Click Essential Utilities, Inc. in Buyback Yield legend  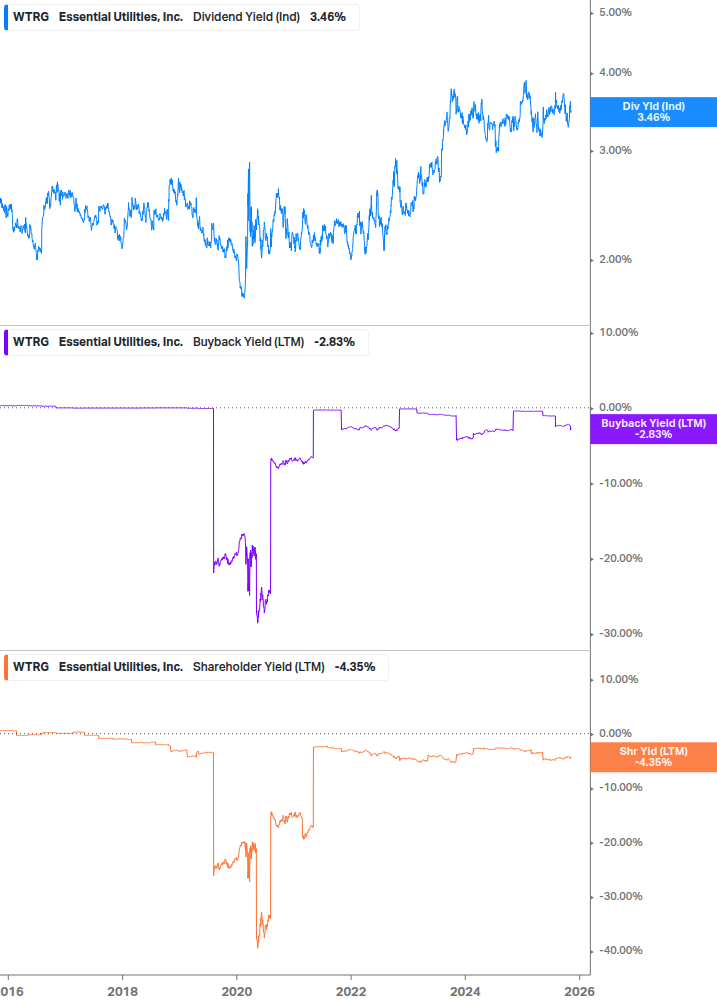(x=120, y=342)
